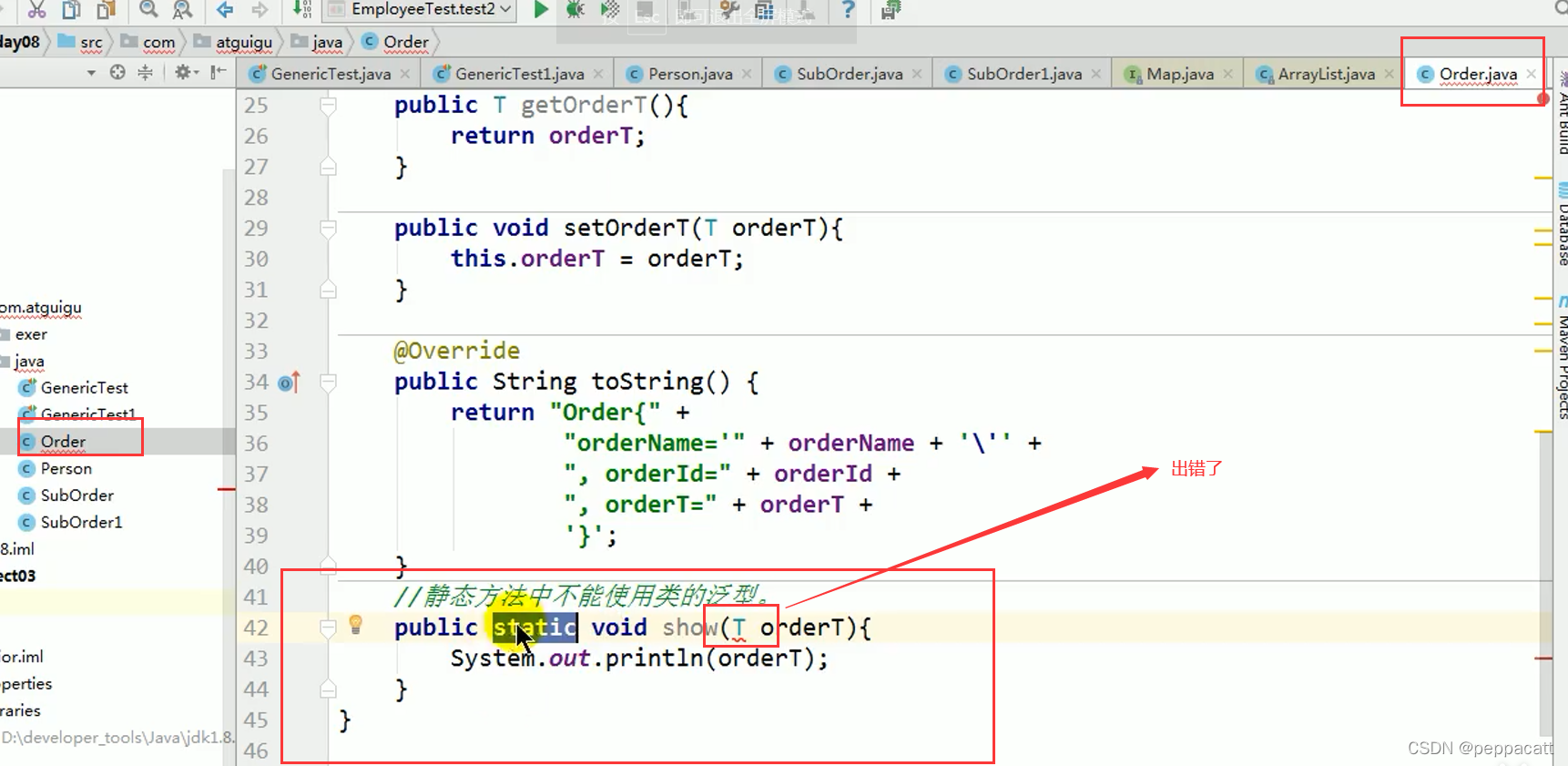
Task: Select SubOrder class in project tree
Action: coord(66,495)
